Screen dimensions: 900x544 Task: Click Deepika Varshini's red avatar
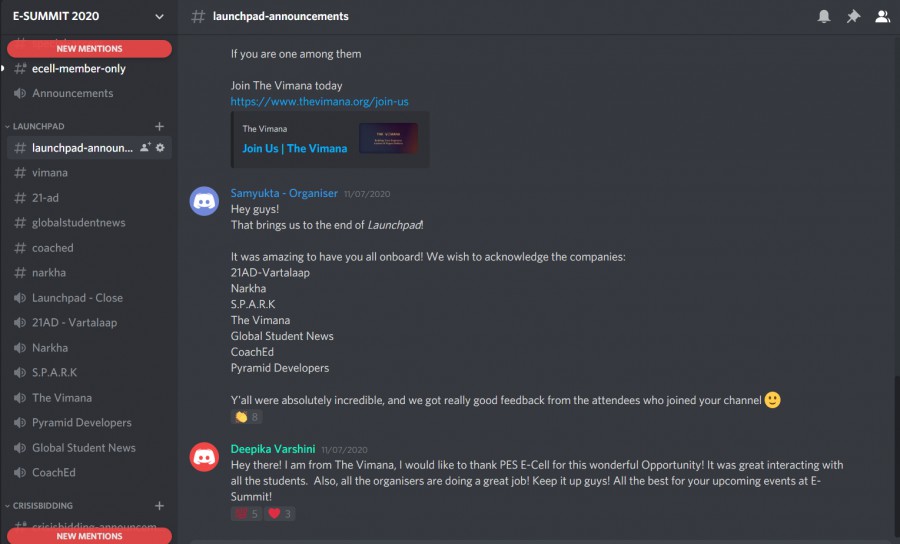coord(205,457)
